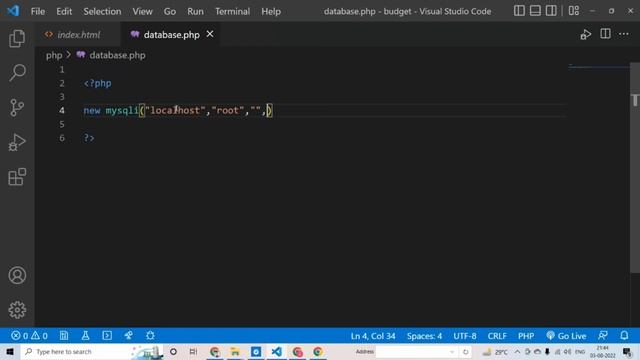Expand the taskbar Address dropdown arrow
640x360 pixels.
click(x=452, y=351)
